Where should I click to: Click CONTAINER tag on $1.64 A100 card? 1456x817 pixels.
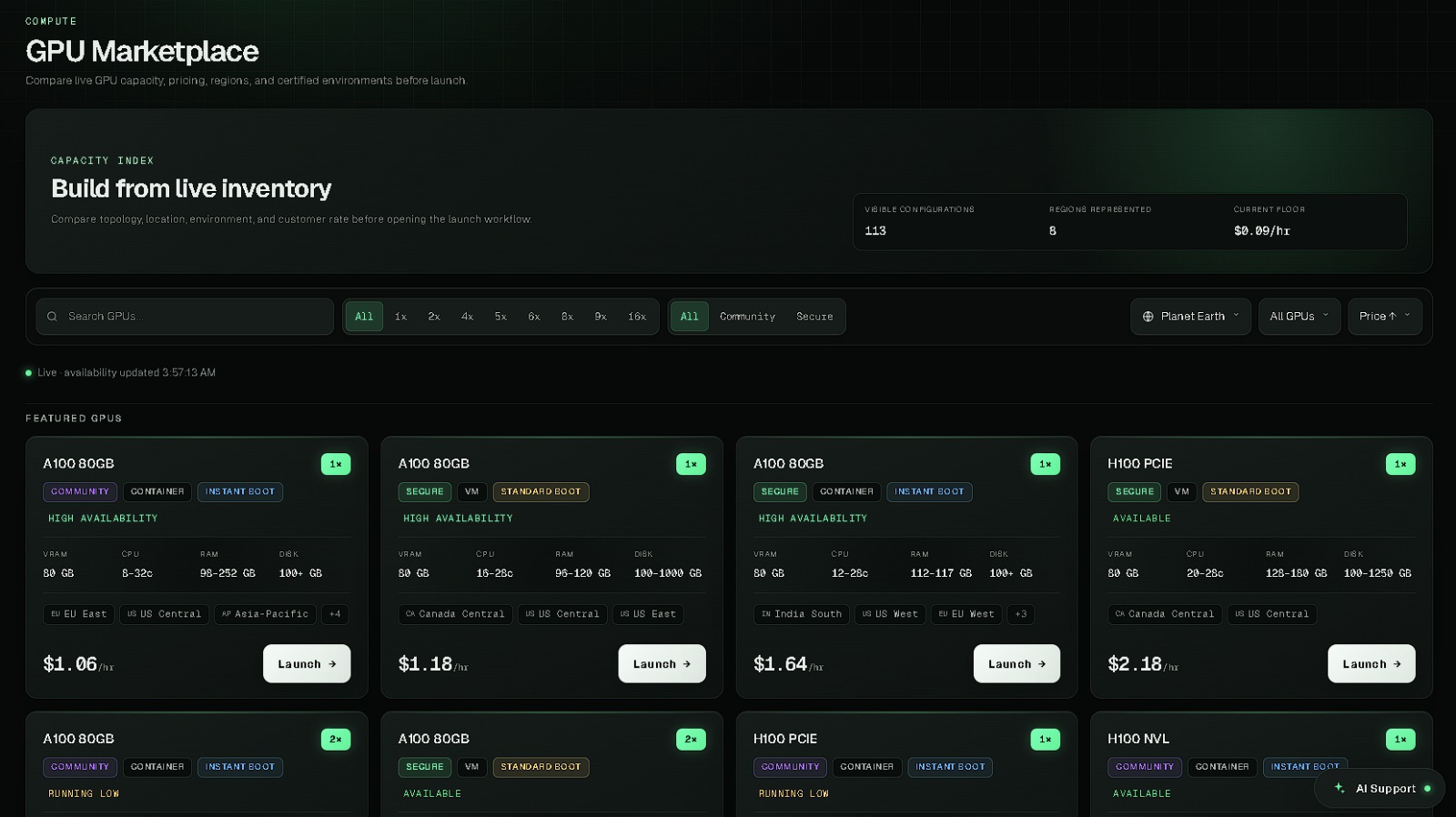point(846,492)
